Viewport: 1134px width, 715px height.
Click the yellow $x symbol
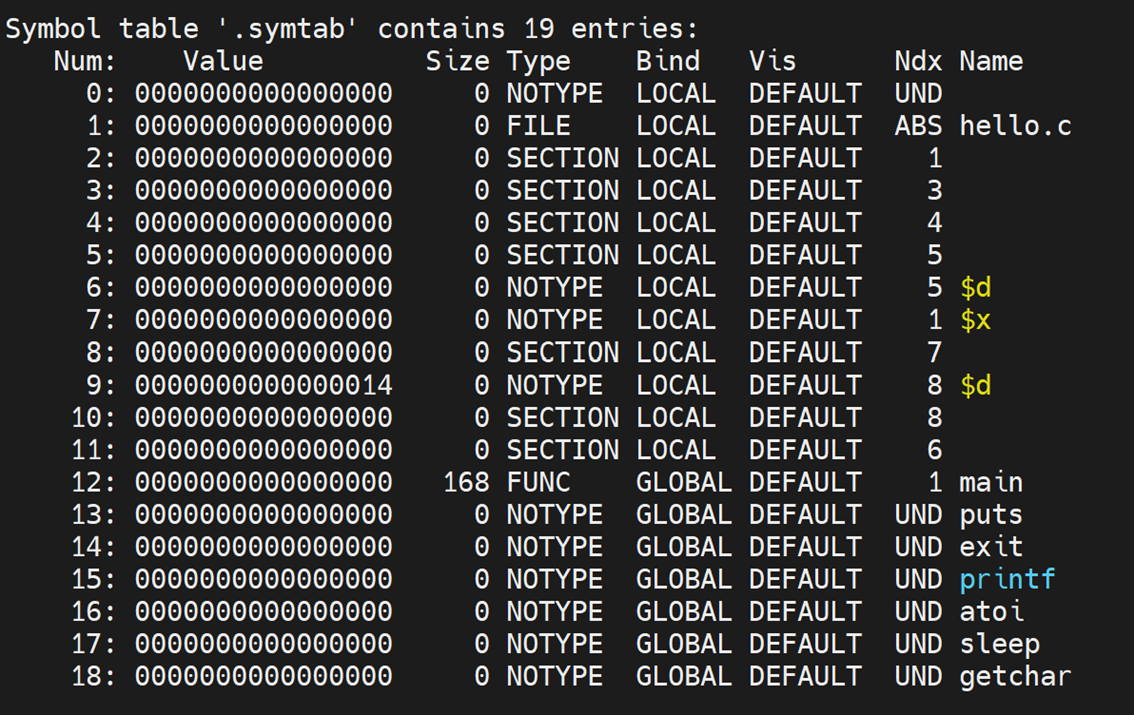tap(975, 320)
